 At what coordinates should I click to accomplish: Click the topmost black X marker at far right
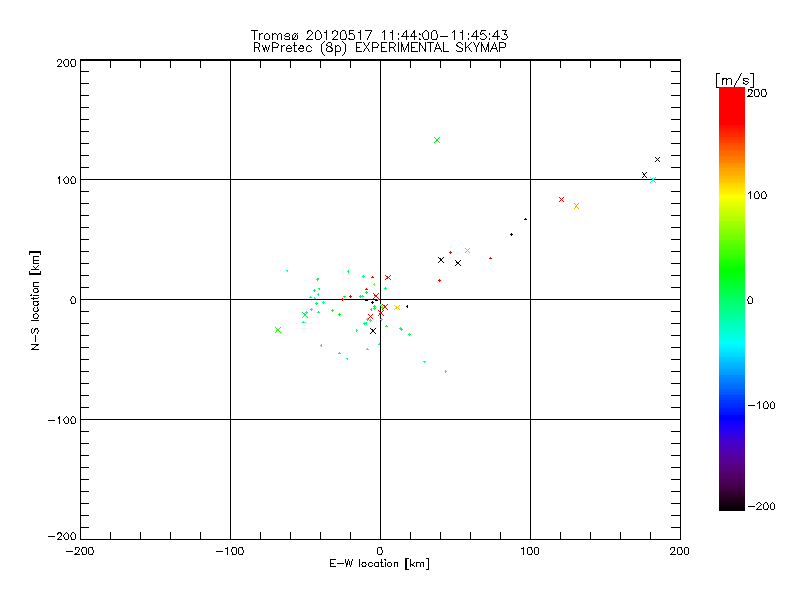click(657, 159)
